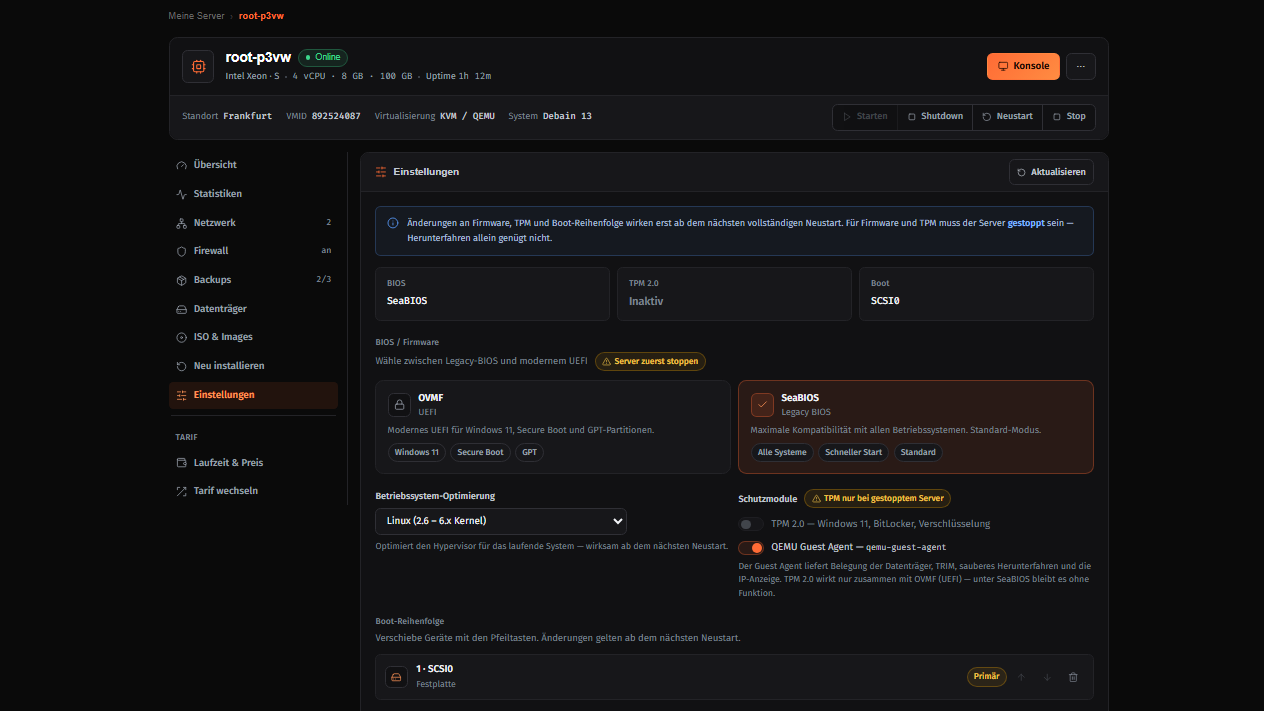Image resolution: width=1264 pixels, height=711 pixels.
Task: Click the Netzwerk nodes icon
Action: (181, 223)
